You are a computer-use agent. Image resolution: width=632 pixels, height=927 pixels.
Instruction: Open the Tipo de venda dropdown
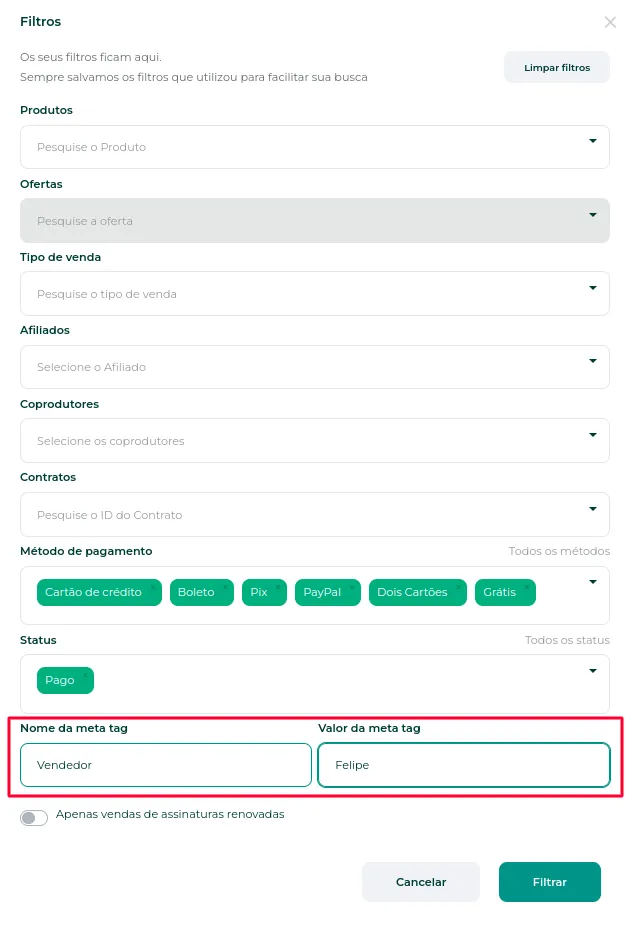pos(315,293)
